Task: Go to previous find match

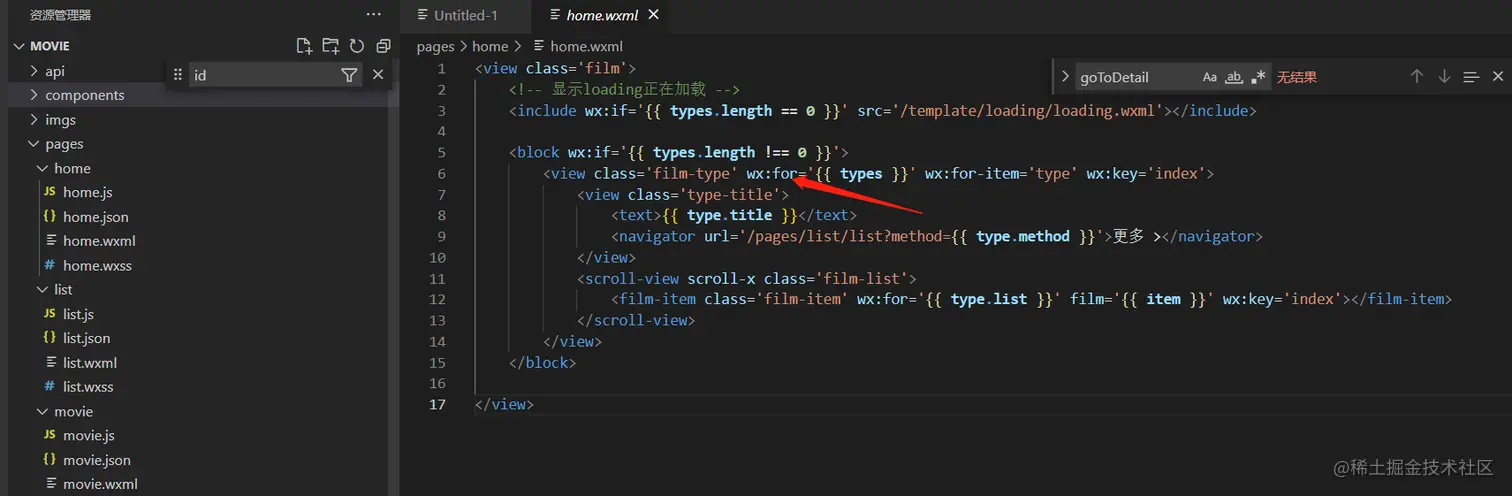Action: click(x=1417, y=77)
